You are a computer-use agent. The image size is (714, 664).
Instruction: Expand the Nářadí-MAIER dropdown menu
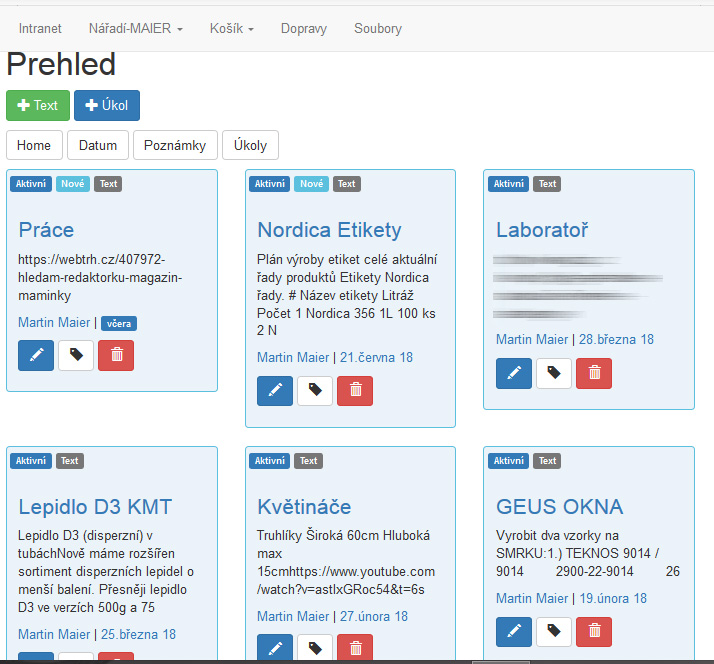pyautogui.click(x=135, y=29)
